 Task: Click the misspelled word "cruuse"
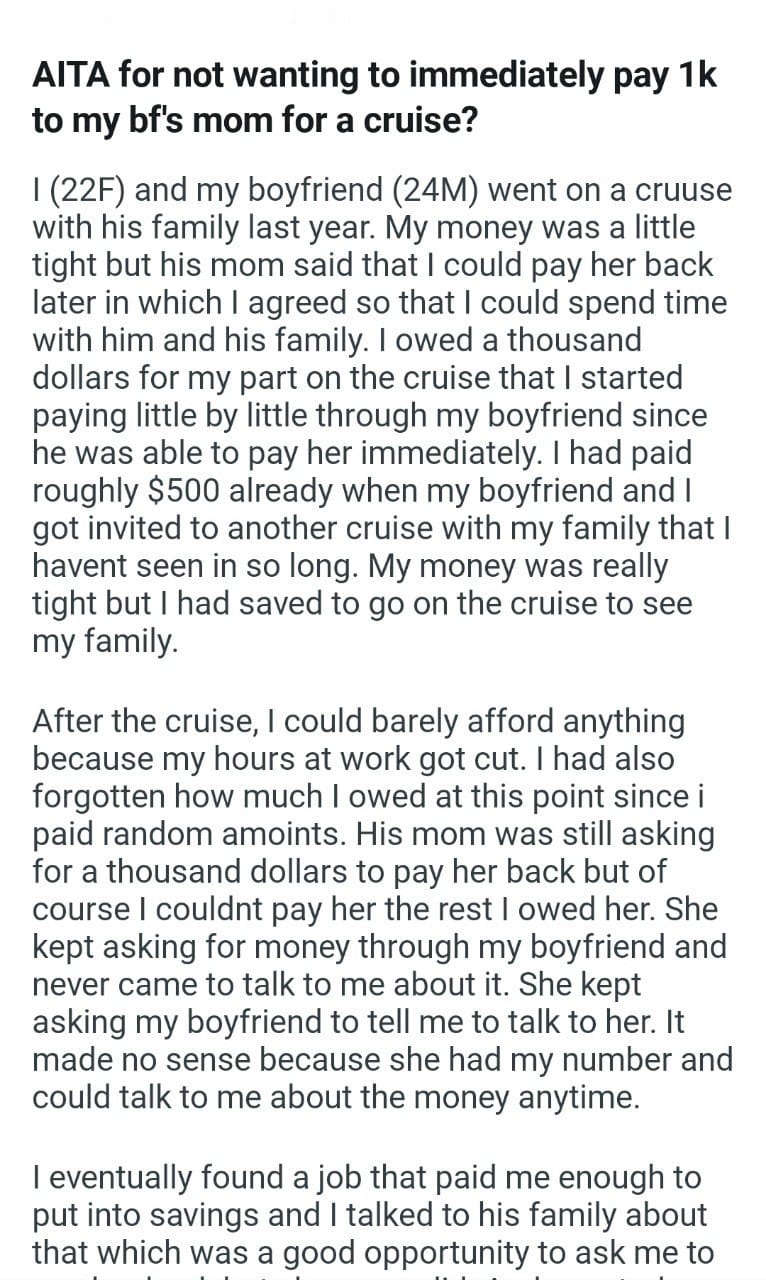click(680, 190)
